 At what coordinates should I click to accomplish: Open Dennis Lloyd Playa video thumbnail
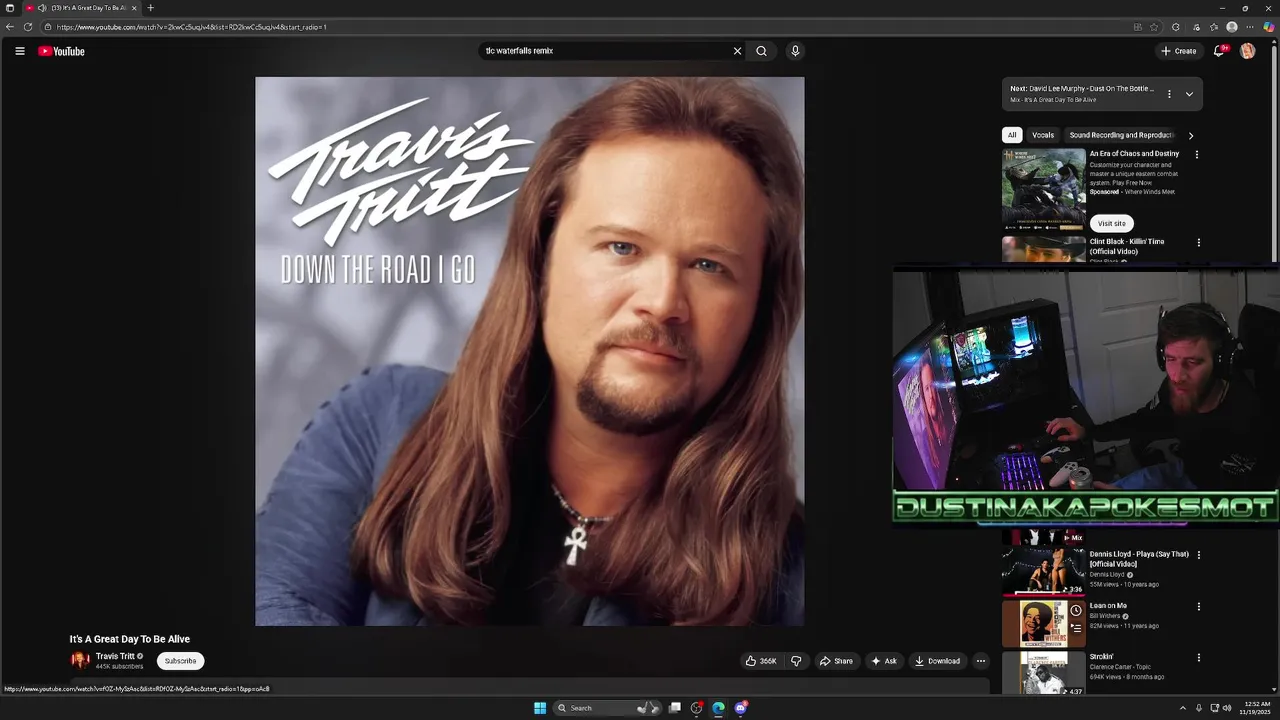[x=1044, y=571]
